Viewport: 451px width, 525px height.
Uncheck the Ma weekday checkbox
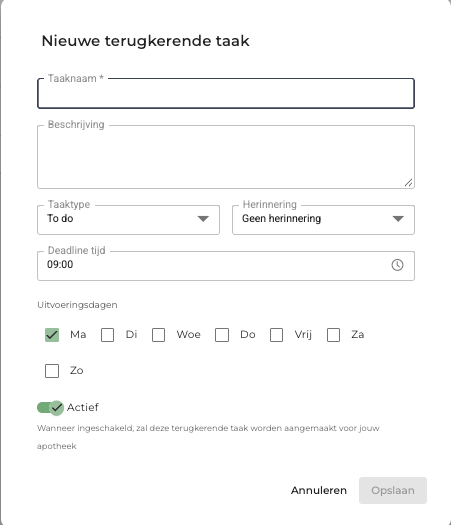52,335
